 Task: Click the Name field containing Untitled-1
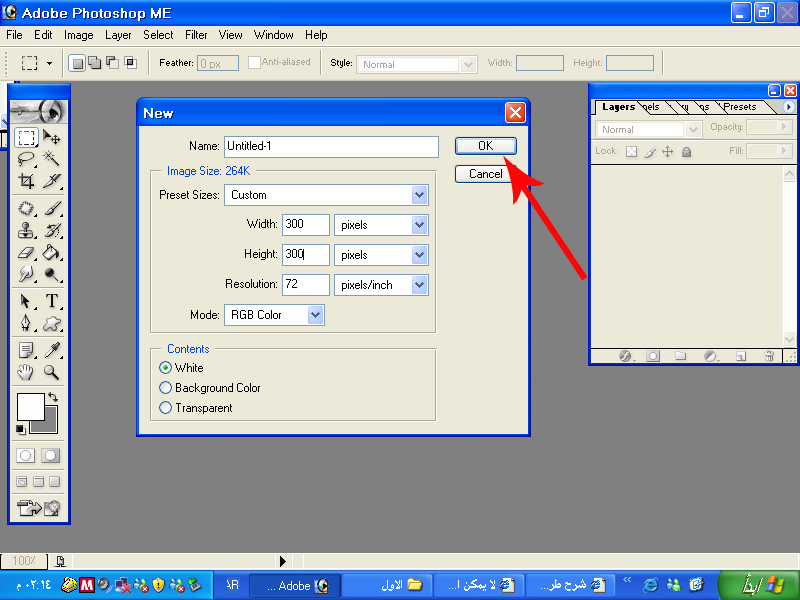point(331,146)
